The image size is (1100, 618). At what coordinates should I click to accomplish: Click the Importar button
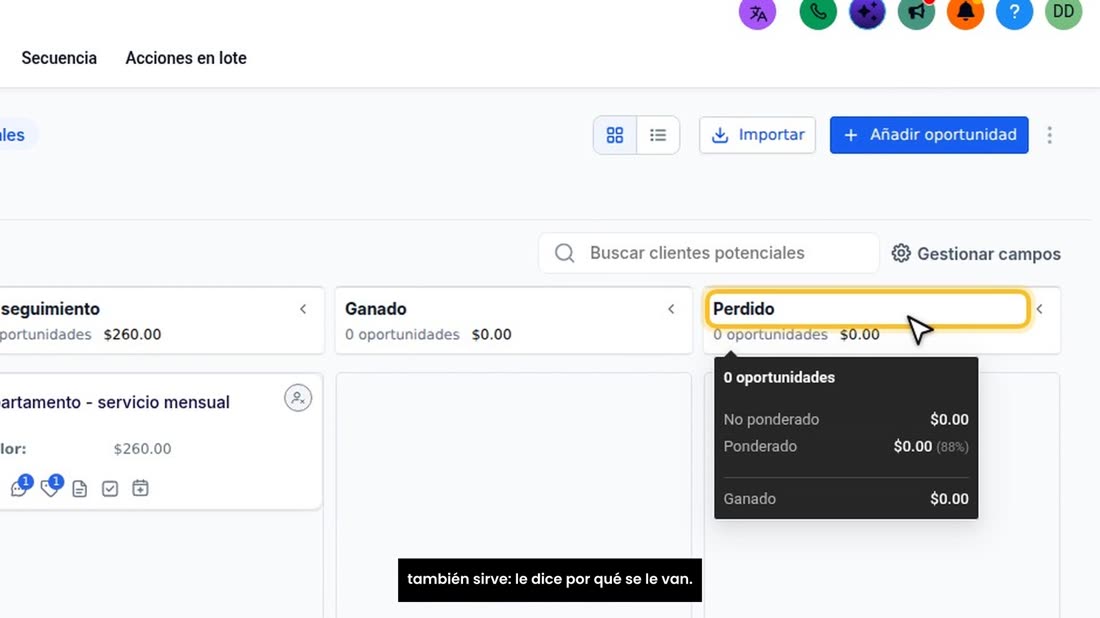click(x=758, y=135)
